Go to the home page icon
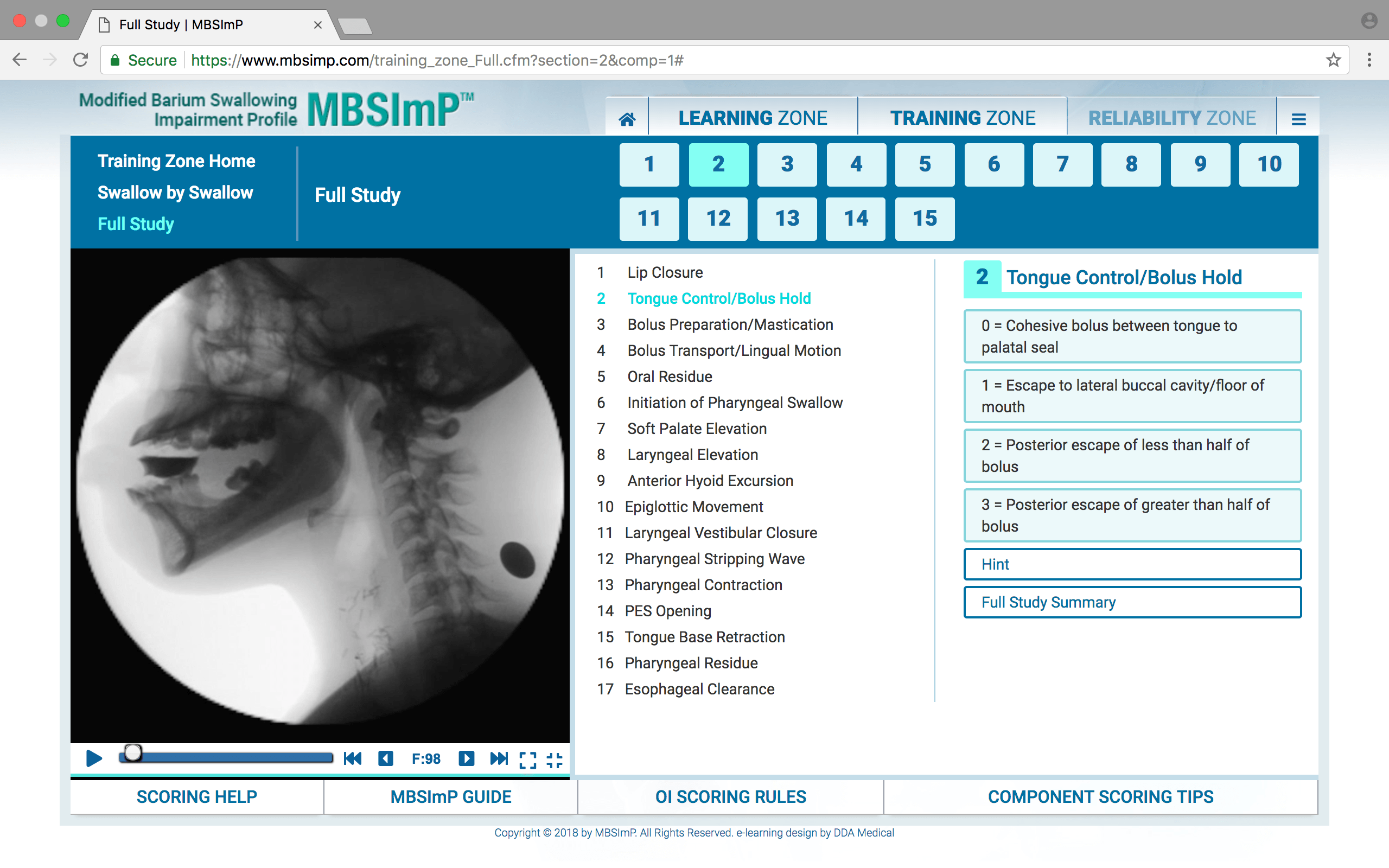The image size is (1389, 868). tap(627, 118)
